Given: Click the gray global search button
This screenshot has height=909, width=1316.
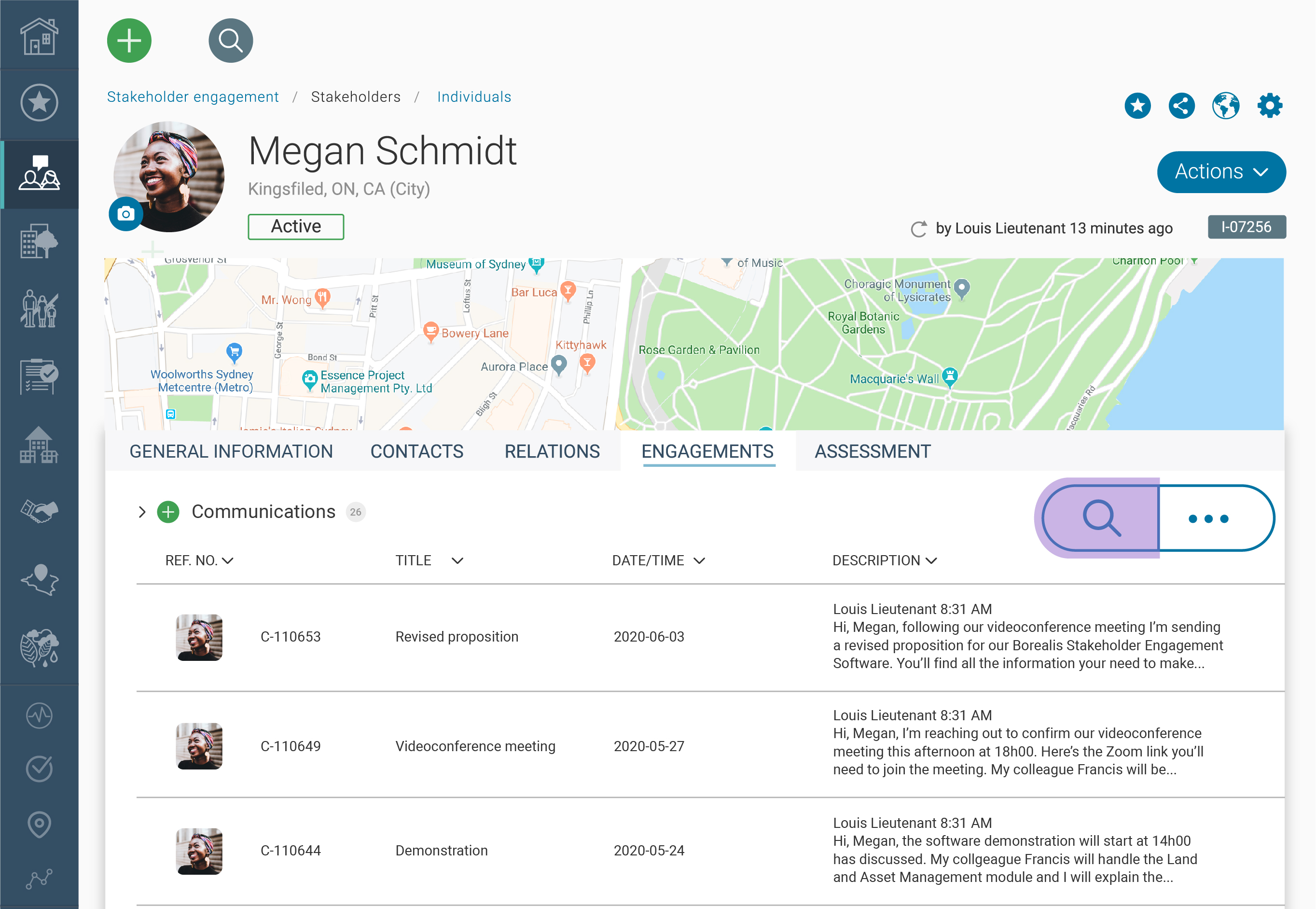Looking at the screenshot, I should pos(231,41).
